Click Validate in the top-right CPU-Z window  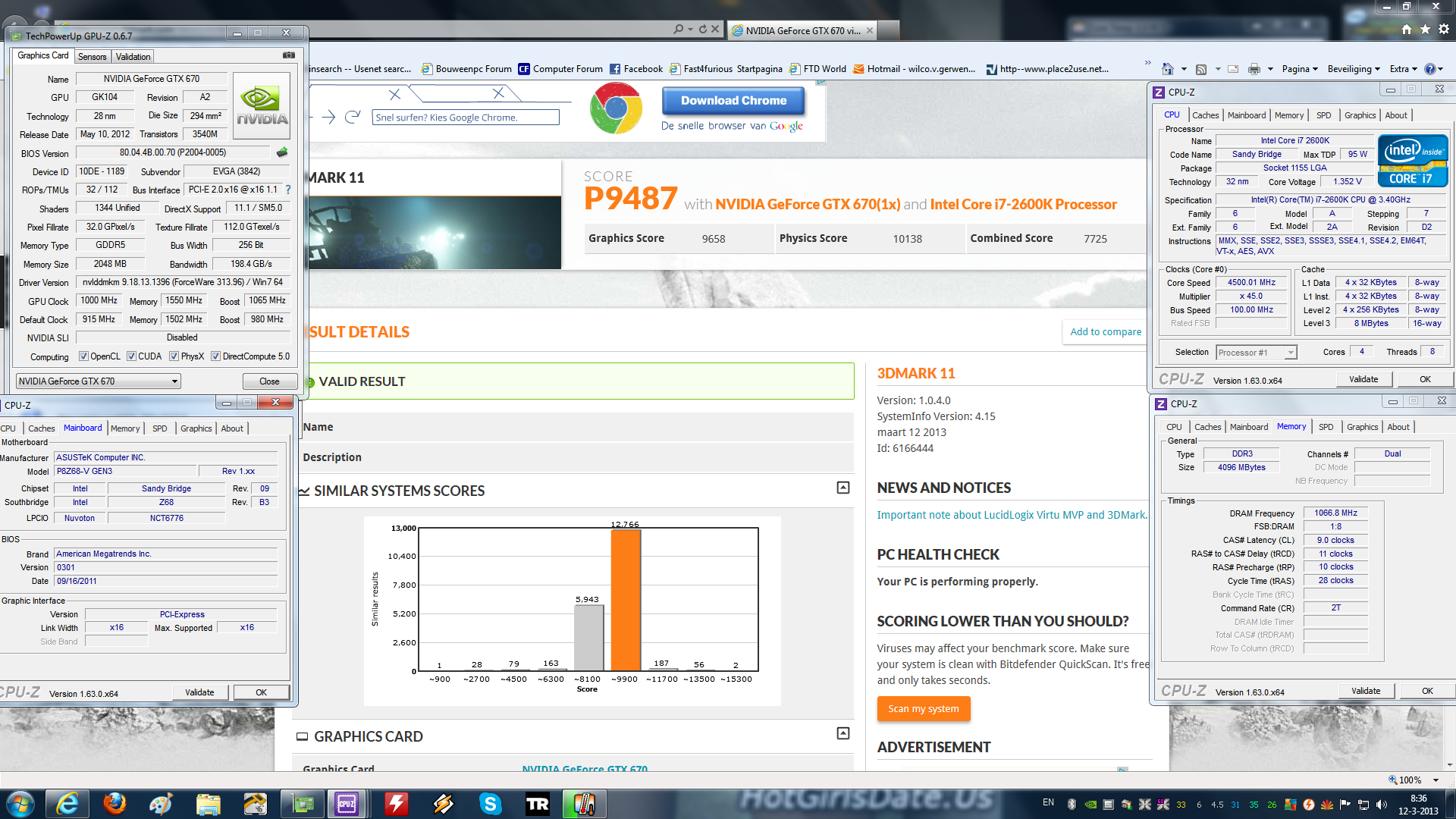point(1363,379)
